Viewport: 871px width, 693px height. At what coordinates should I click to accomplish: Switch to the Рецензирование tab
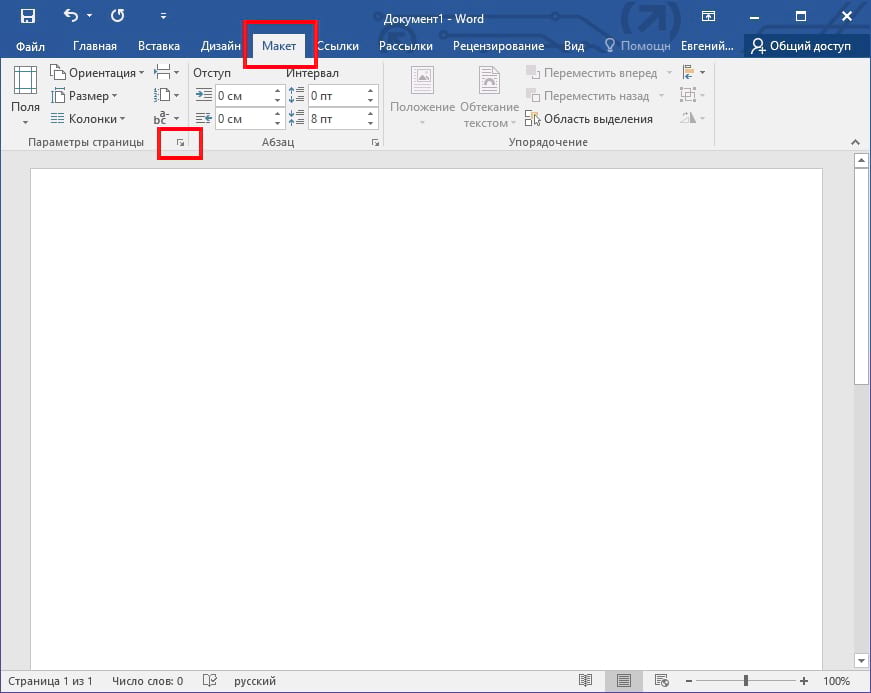coord(498,46)
